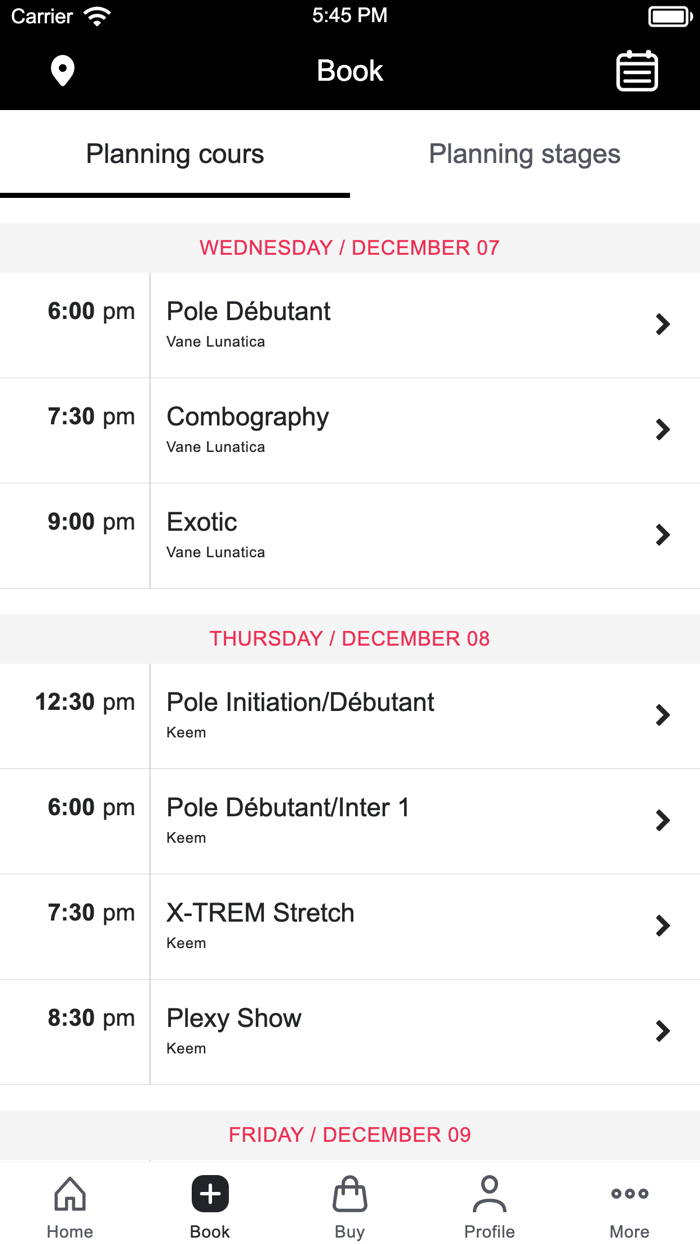The height and width of the screenshot is (1244, 700).
Task: Switch to Planning cours tab
Action: click(175, 154)
